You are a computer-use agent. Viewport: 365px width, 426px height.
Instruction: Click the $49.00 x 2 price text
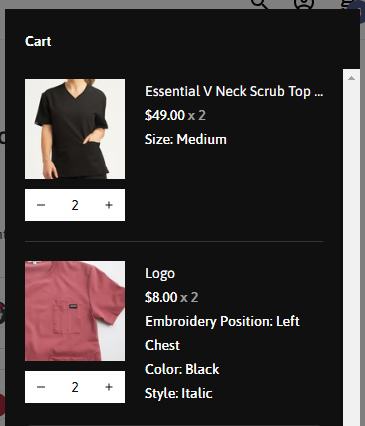(175, 115)
